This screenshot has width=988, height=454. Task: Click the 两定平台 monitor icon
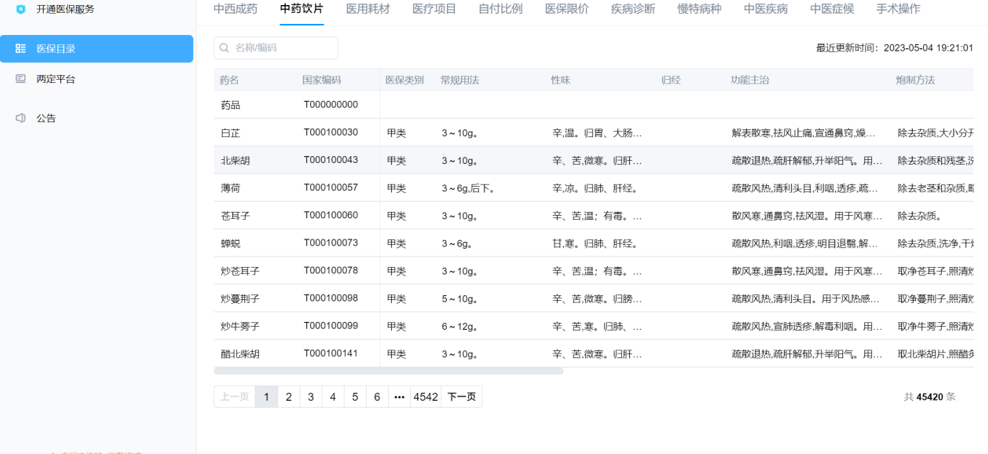(x=21, y=79)
